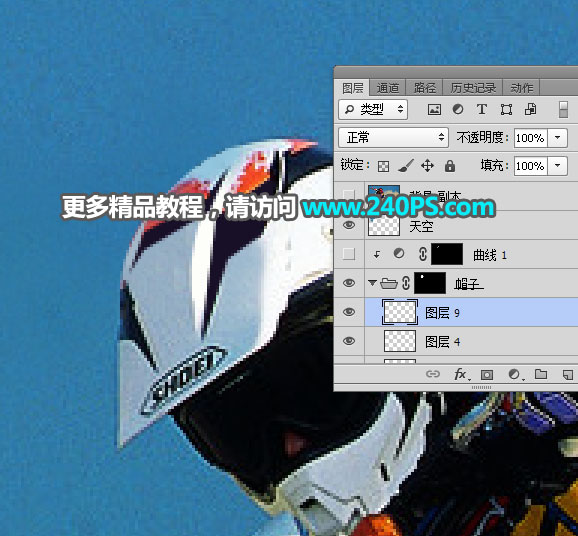Viewport: 578px width, 536px height.
Task: Toggle the layer filtering switch
Action: click(563, 110)
